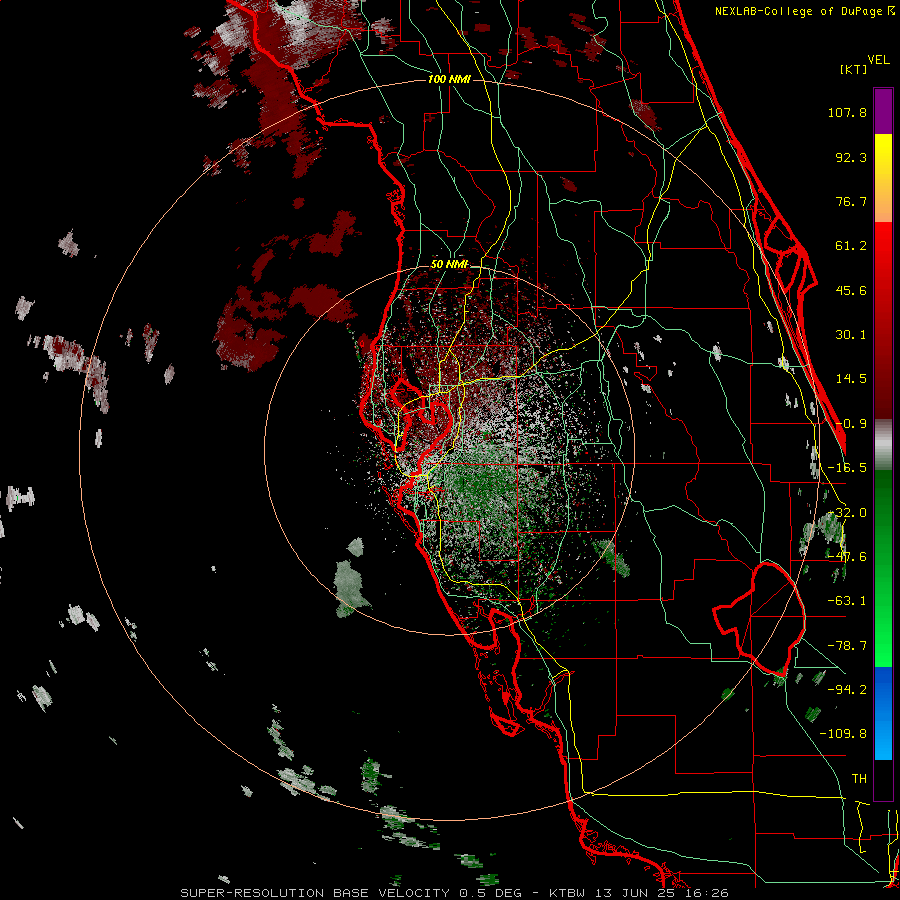Click the -32.0 velocity scale value
Viewport: 900px width, 900px height.
pyautogui.click(x=847, y=513)
